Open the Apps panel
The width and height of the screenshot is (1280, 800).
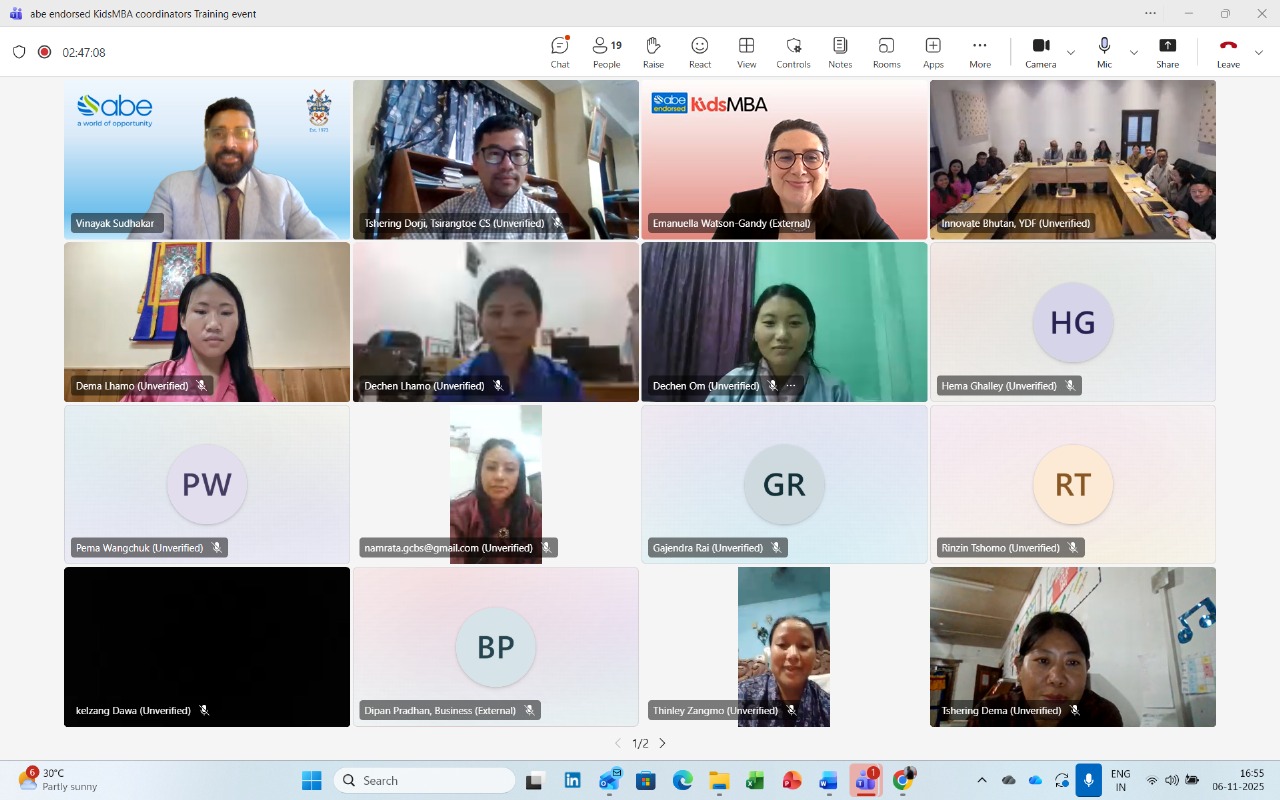[x=933, y=52]
